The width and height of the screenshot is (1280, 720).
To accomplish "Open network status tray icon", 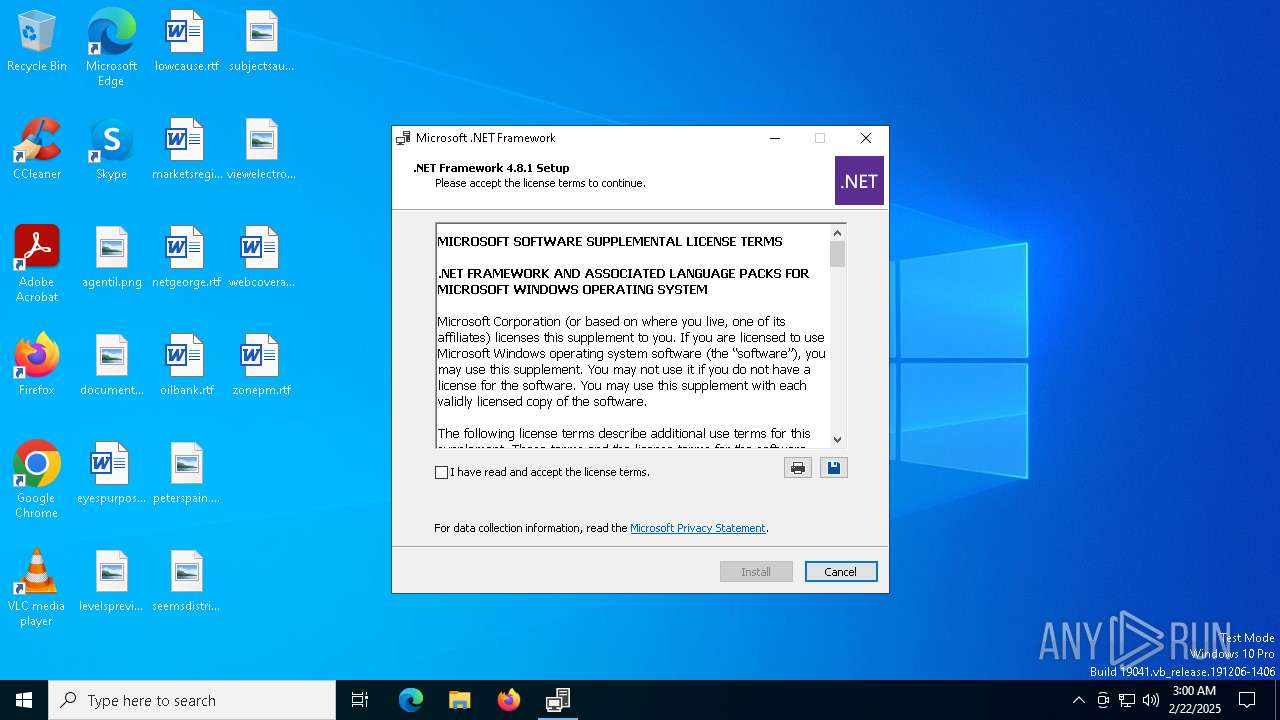I will (x=1127, y=700).
